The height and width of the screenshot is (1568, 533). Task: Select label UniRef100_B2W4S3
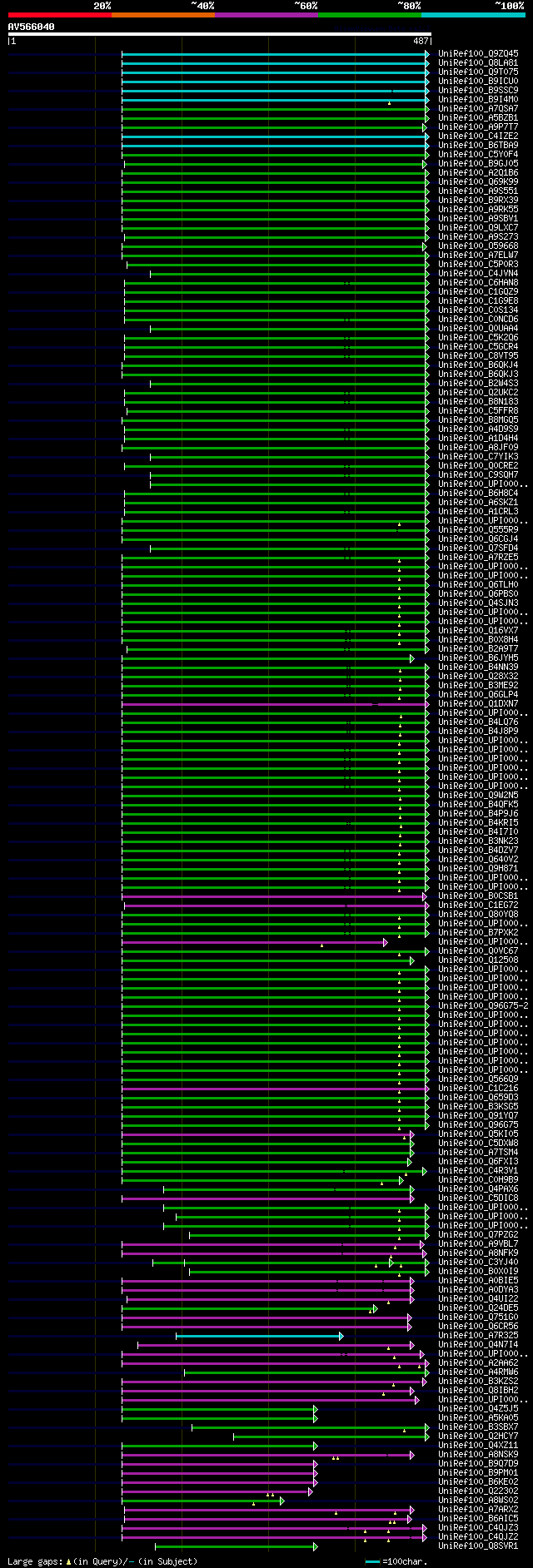[478, 384]
